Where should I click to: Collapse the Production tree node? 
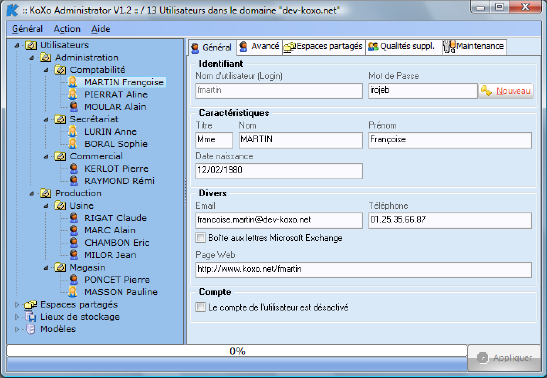pos(31,194)
